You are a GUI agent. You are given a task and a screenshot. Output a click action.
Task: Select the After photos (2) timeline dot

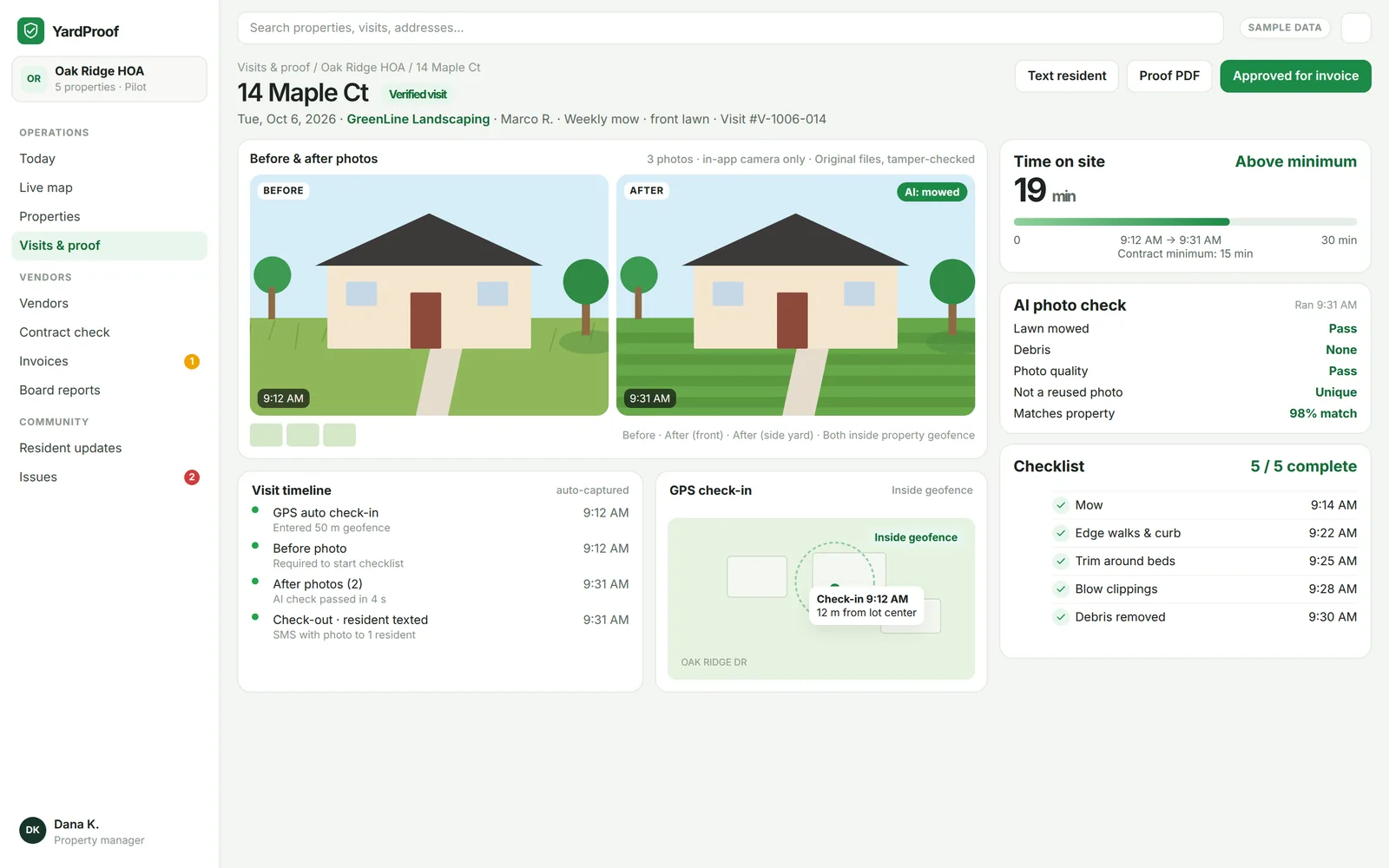click(x=255, y=582)
